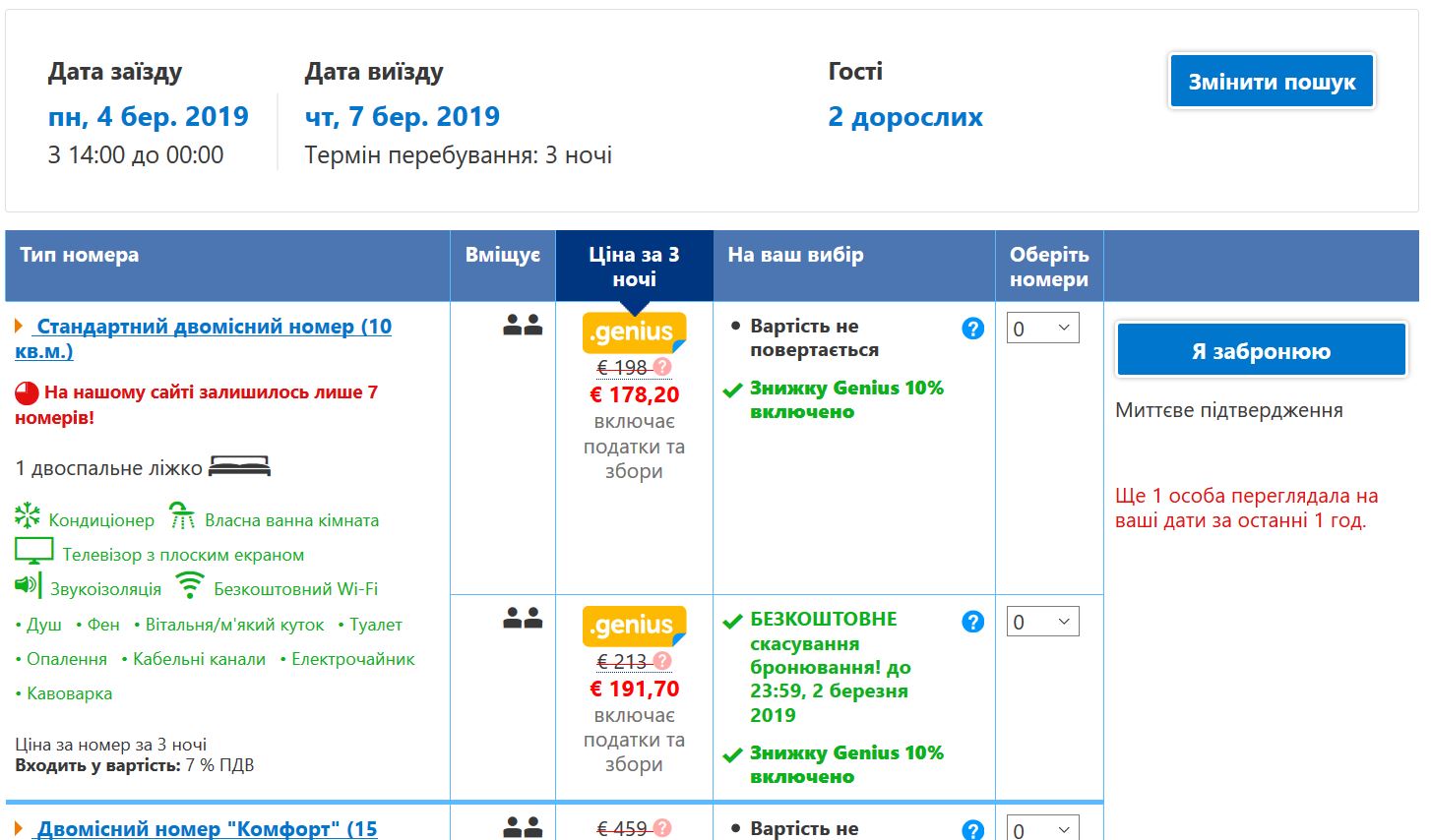The width and height of the screenshot is (1431, 840).
Task: Open room quantity dropdown for € 178,20 rate
Action: pos(1042,329)
